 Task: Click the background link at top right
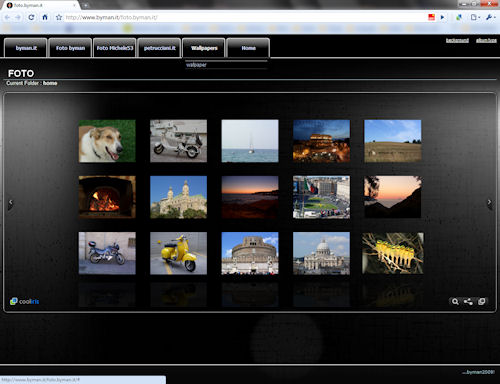click(457, 40)
